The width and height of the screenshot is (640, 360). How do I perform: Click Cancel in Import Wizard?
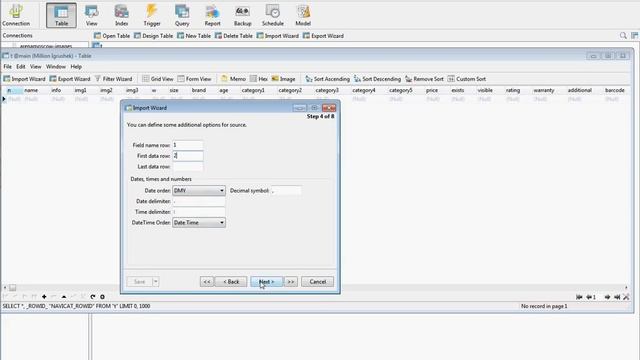tap(317, 282)
